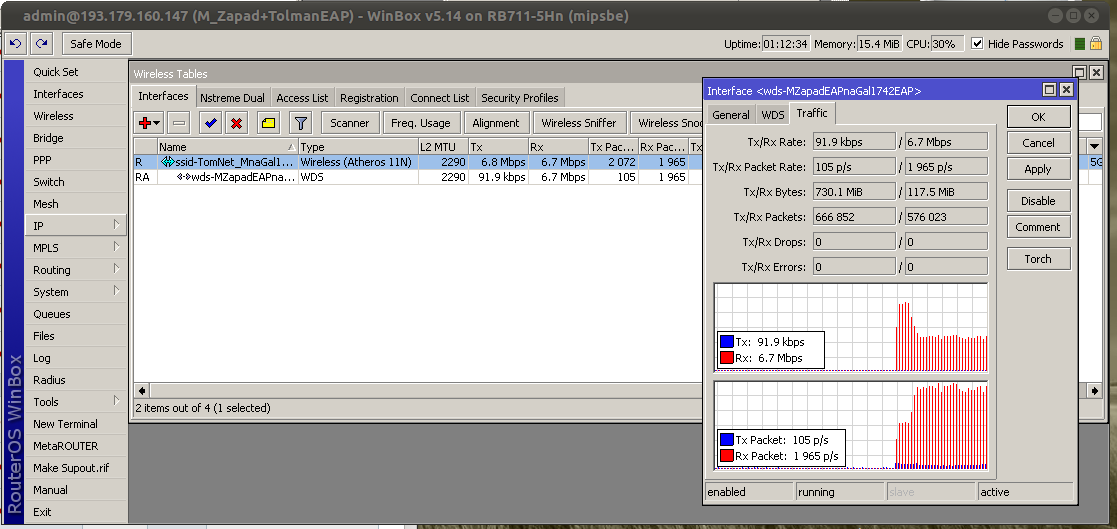Image resolution: width=1117 pixels, height=529 pixels.
Task: Click the Comment button in dialog
Action: (x=1038, y=227)
